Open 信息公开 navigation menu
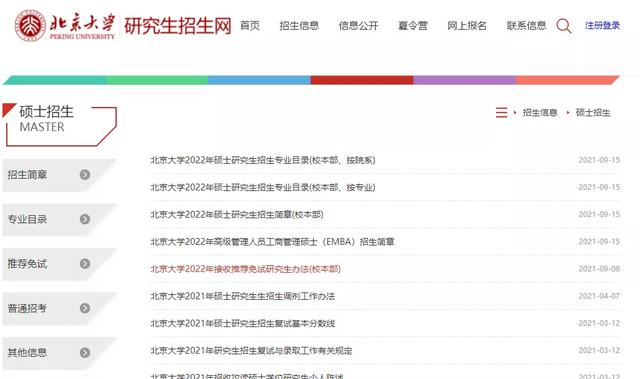This screenshot has width=640, height=379. [358, 26]
